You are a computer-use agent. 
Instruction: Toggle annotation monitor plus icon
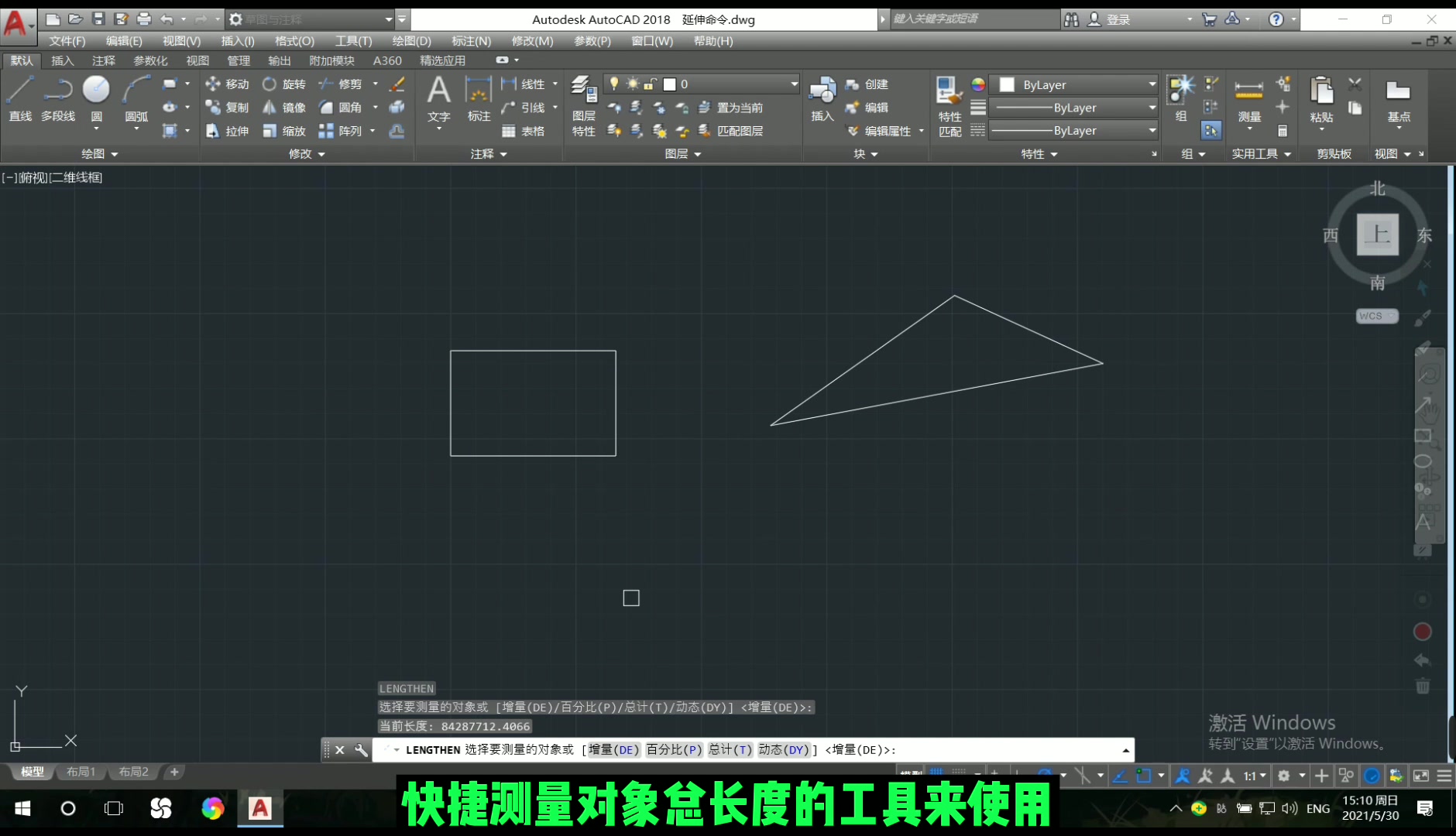[1322, 775]
